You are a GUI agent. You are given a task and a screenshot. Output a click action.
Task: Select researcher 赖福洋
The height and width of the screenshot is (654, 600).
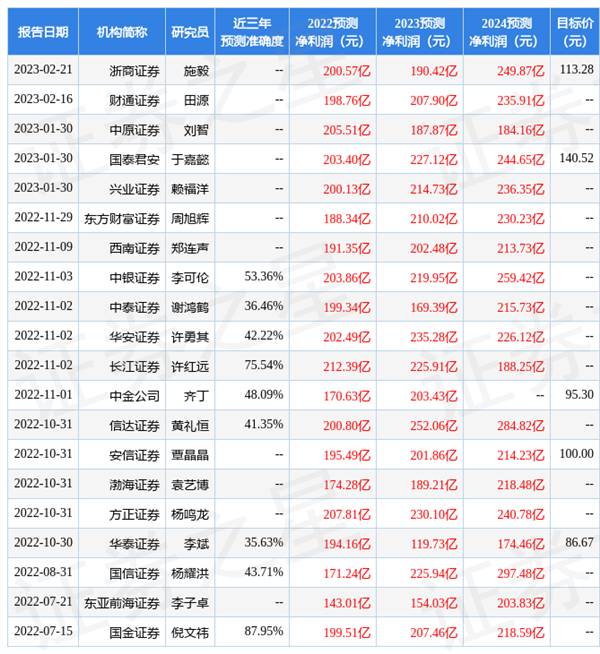(x=190, y=189)
